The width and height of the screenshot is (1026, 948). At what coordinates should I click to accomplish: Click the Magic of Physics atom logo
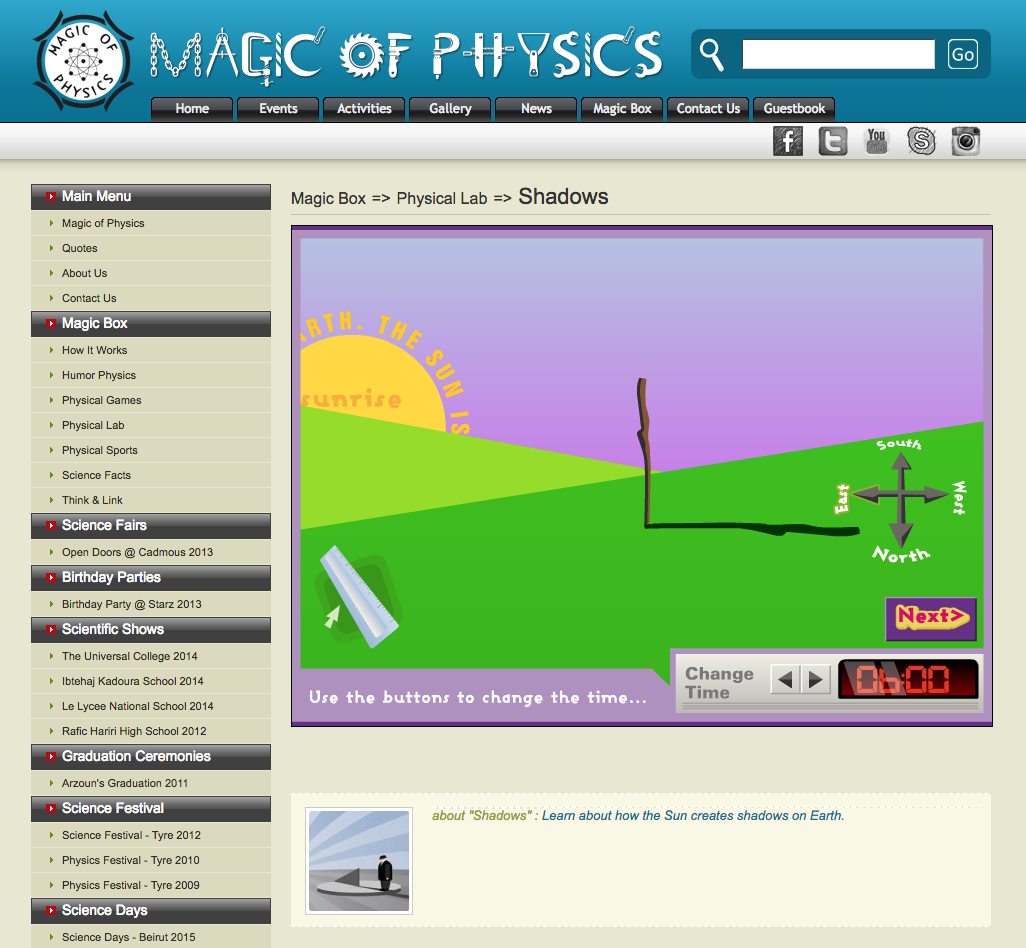point(83,61)
